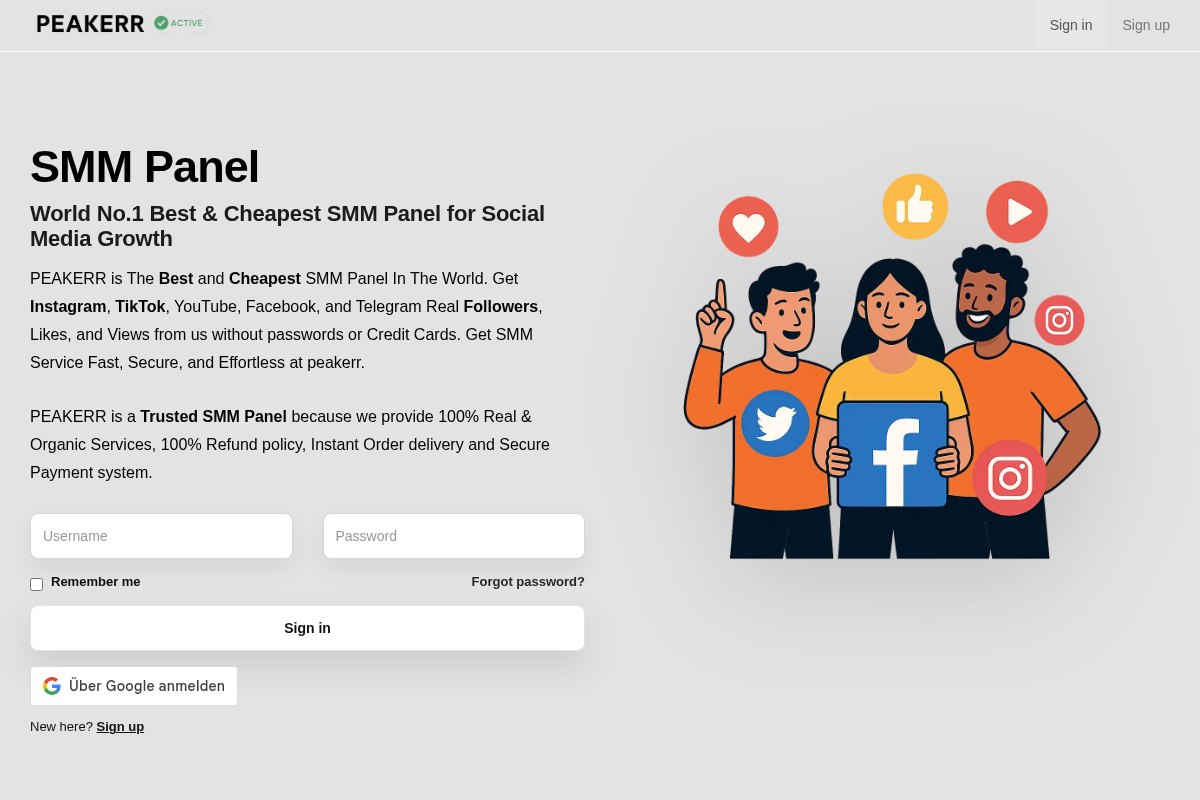The height and width of the screenshot is (800, 1200).
Task: Click the red play button icon
Action: [1017, 212]
